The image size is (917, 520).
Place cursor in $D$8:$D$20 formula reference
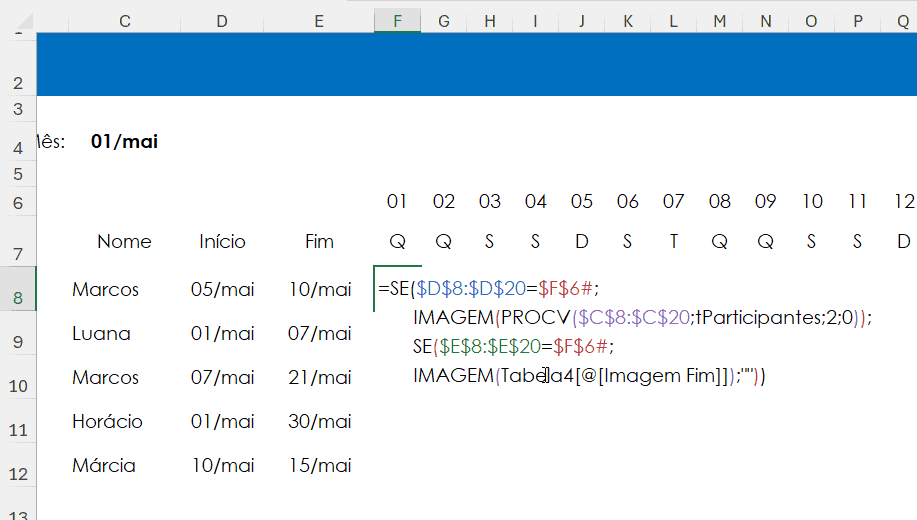point(471,288)
